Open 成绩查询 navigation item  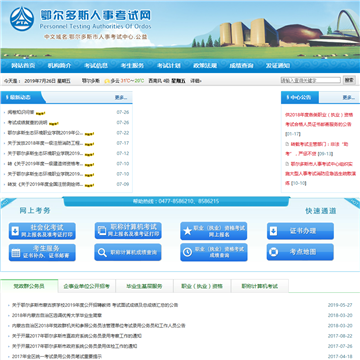pyautogui.click(x=241, y=66)
